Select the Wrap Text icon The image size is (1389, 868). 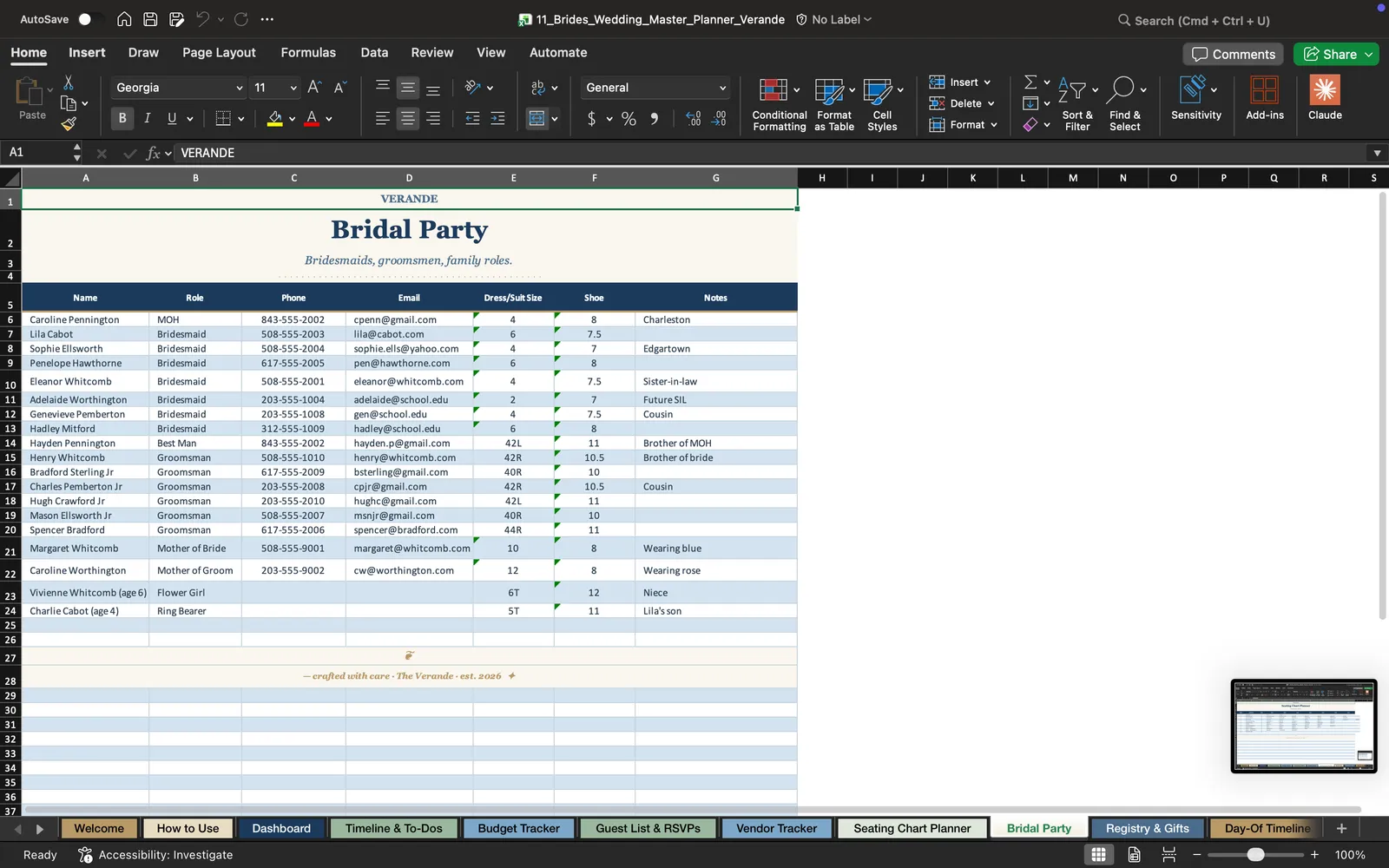(537, 88)
